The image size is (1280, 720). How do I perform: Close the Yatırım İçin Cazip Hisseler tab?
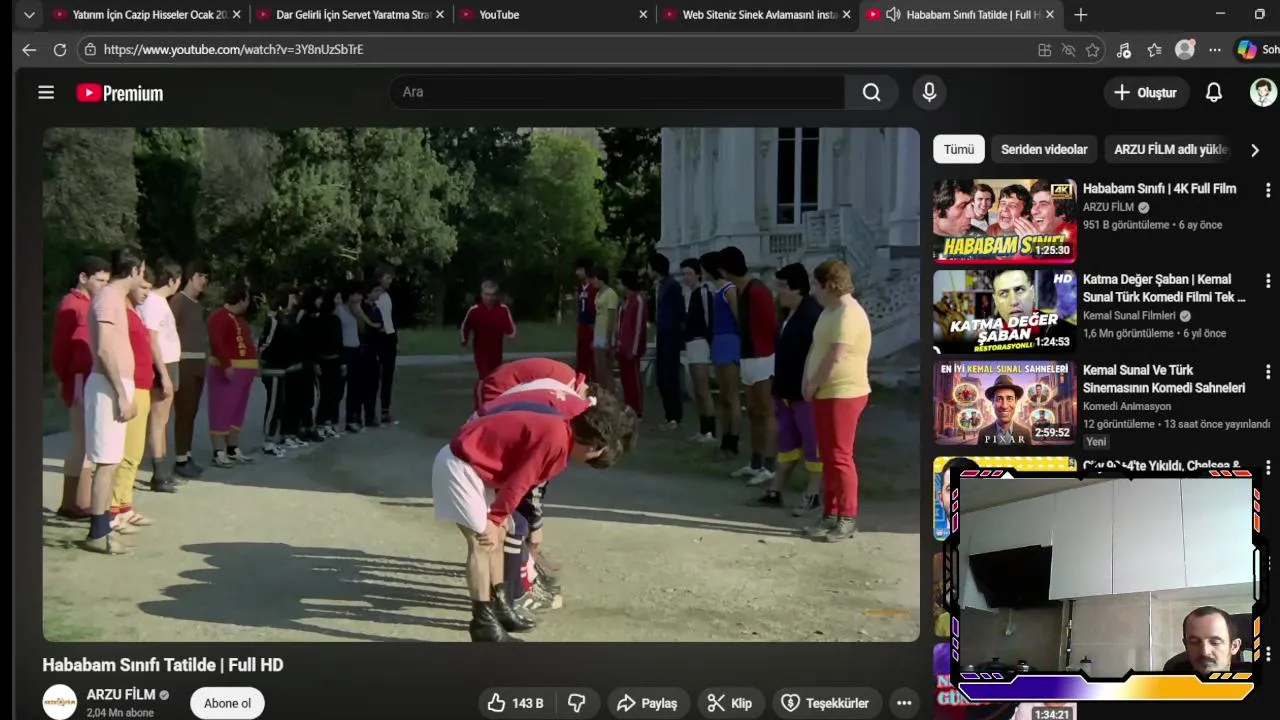pos(236,15)
